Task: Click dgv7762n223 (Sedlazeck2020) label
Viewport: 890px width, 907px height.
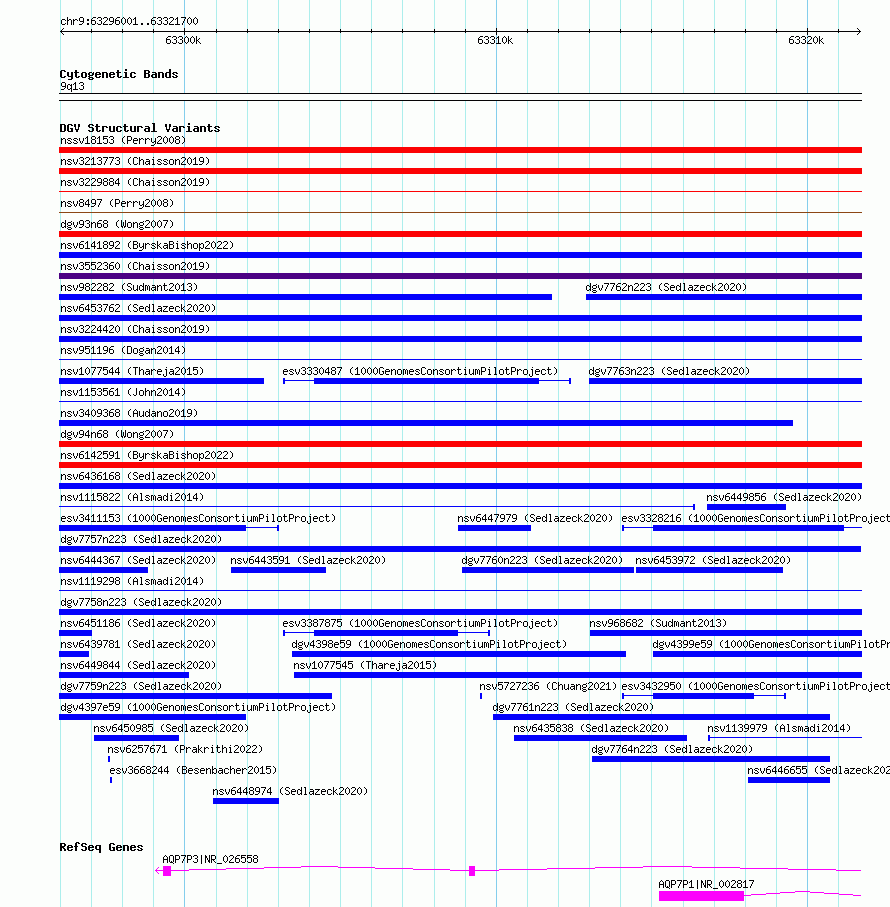Action: [666, 287]
